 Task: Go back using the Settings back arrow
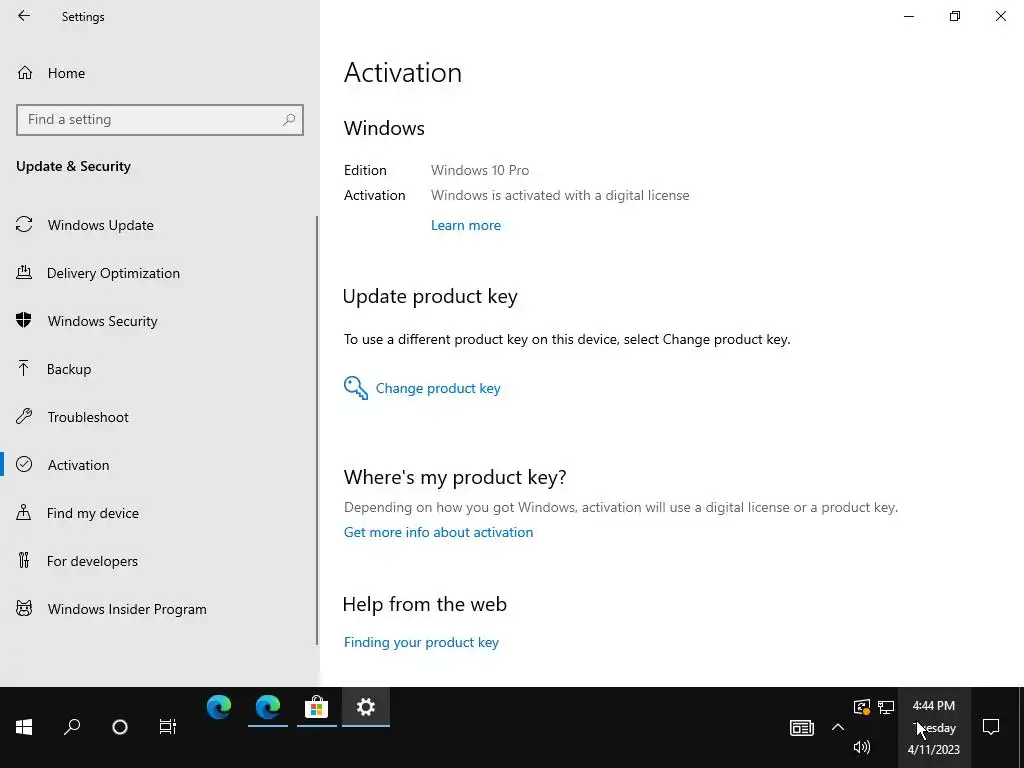coord(24,16)
